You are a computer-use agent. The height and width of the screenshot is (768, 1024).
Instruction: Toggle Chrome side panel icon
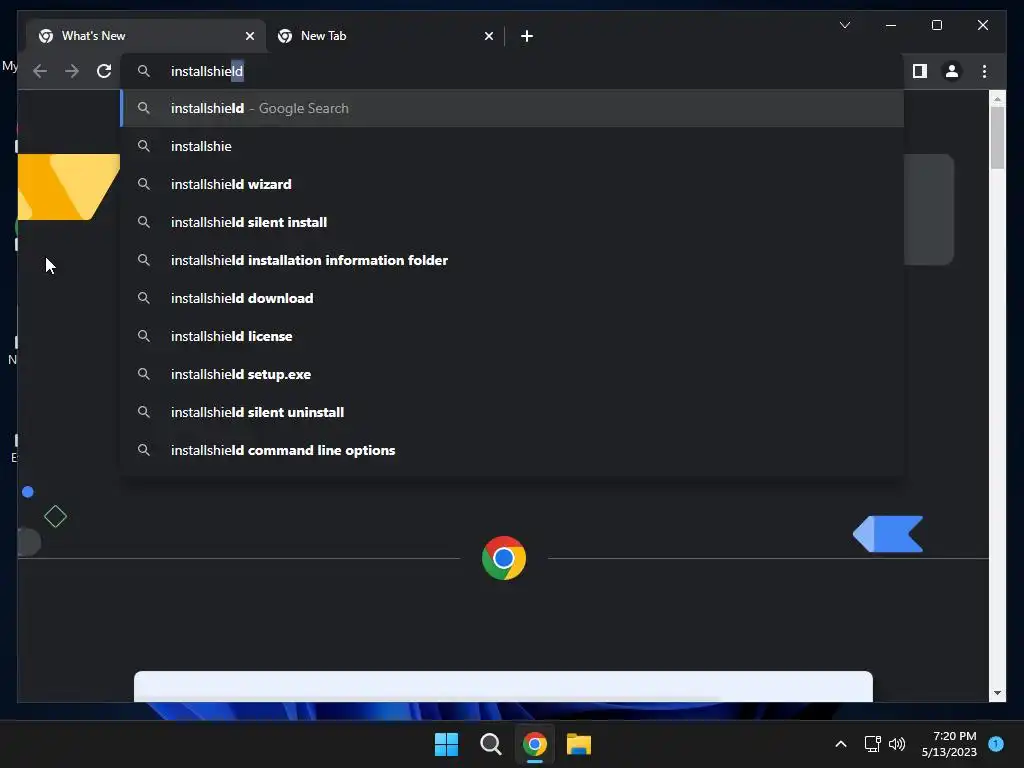[920, 71]
